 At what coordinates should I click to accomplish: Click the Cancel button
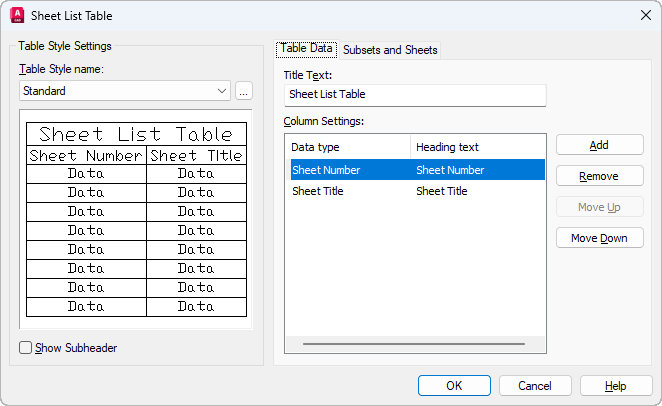coord(535,386)
